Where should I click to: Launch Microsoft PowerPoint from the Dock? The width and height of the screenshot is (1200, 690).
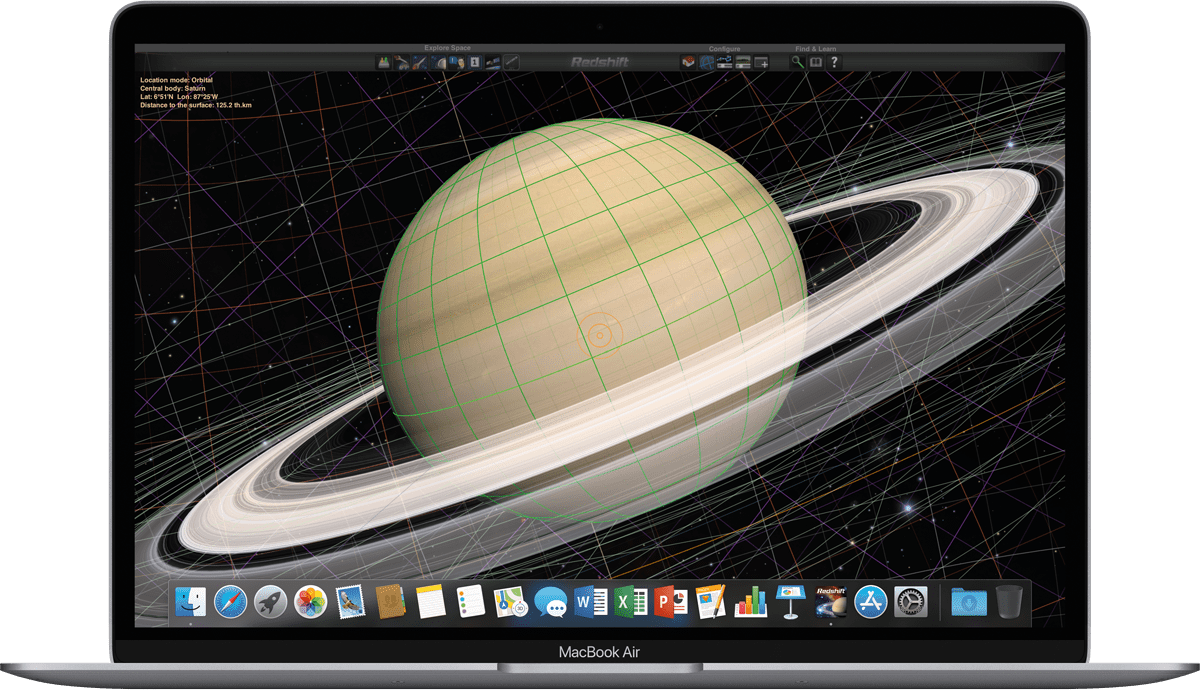click(669, 601)
